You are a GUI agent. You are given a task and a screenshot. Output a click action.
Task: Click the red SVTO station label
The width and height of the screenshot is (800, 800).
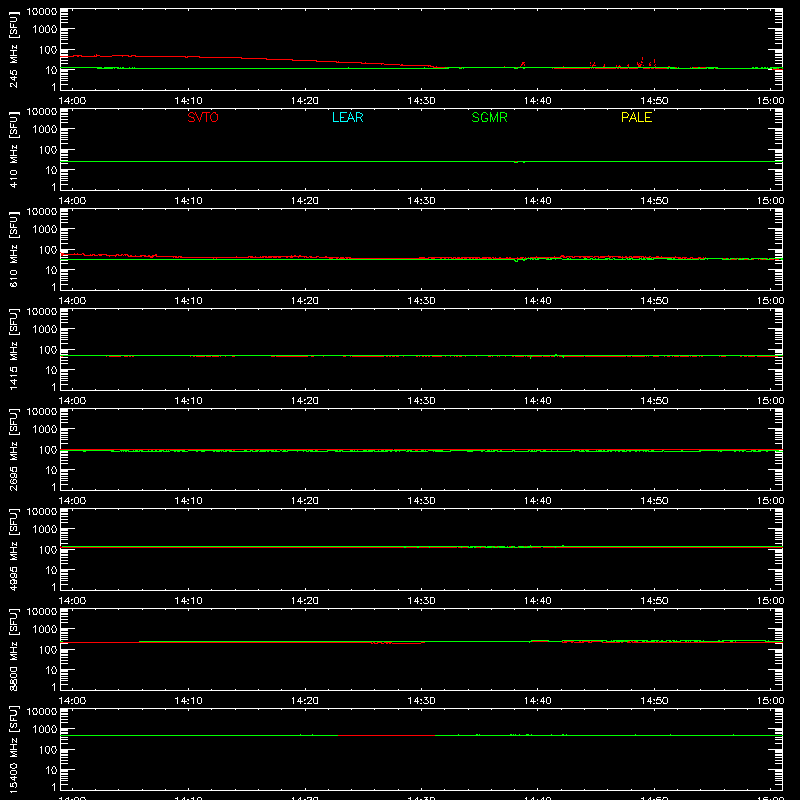point(203,117)
